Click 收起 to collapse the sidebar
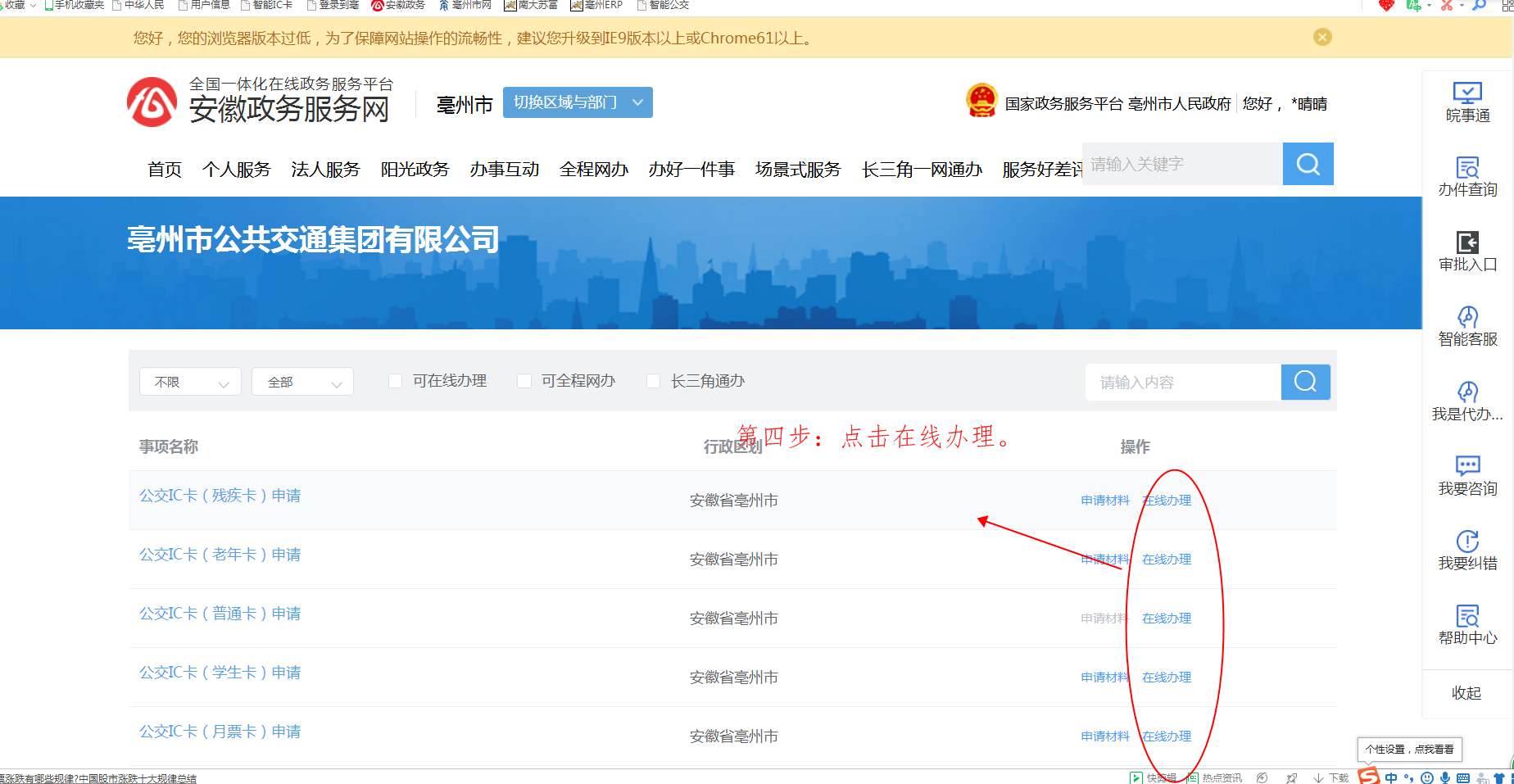Screen dimensions: 1514x784 pos(1466,693)
